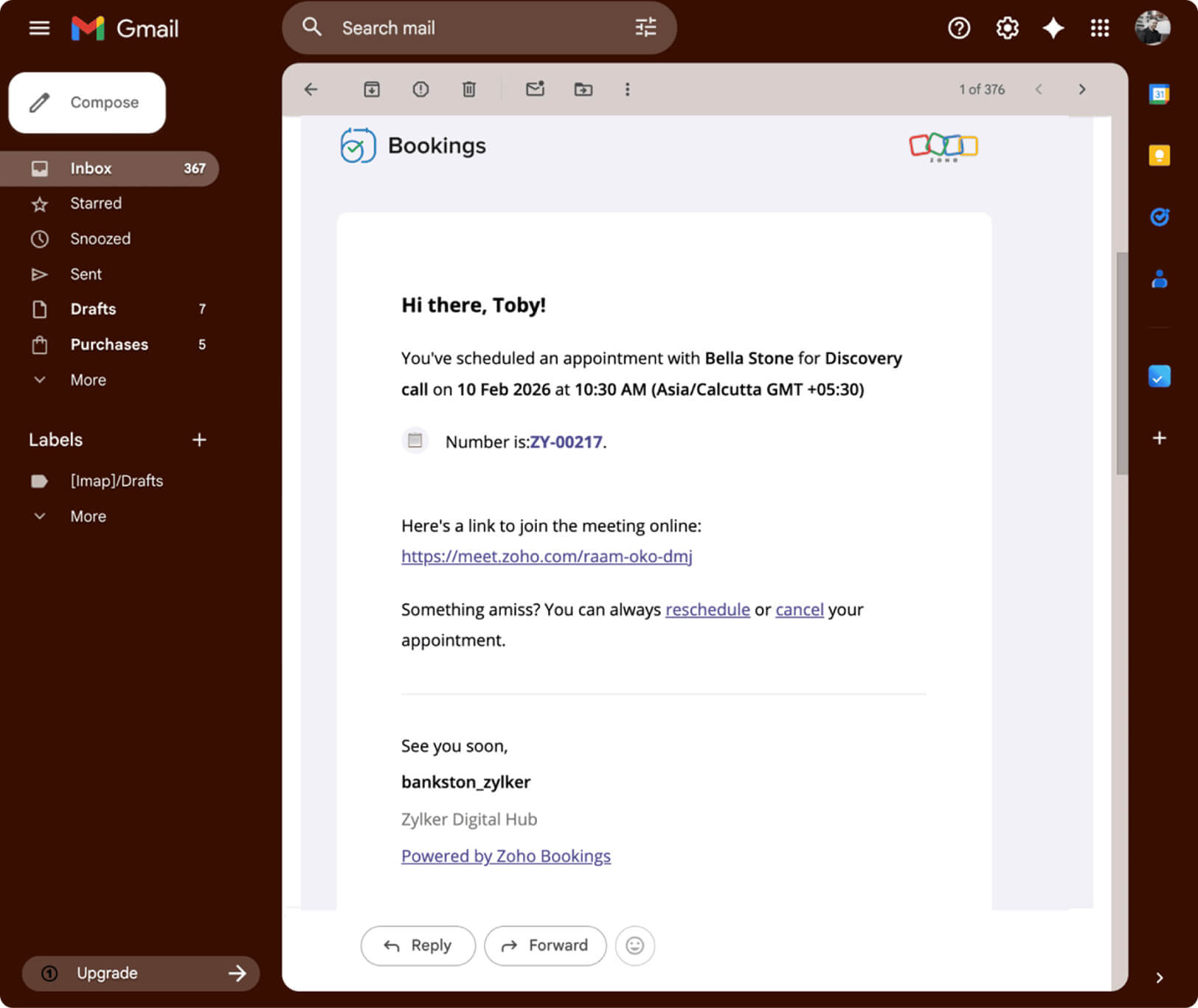Screen dimensions: 1198x1008
Task: Select the Starred mail section
Action: (x=96, y=204)
